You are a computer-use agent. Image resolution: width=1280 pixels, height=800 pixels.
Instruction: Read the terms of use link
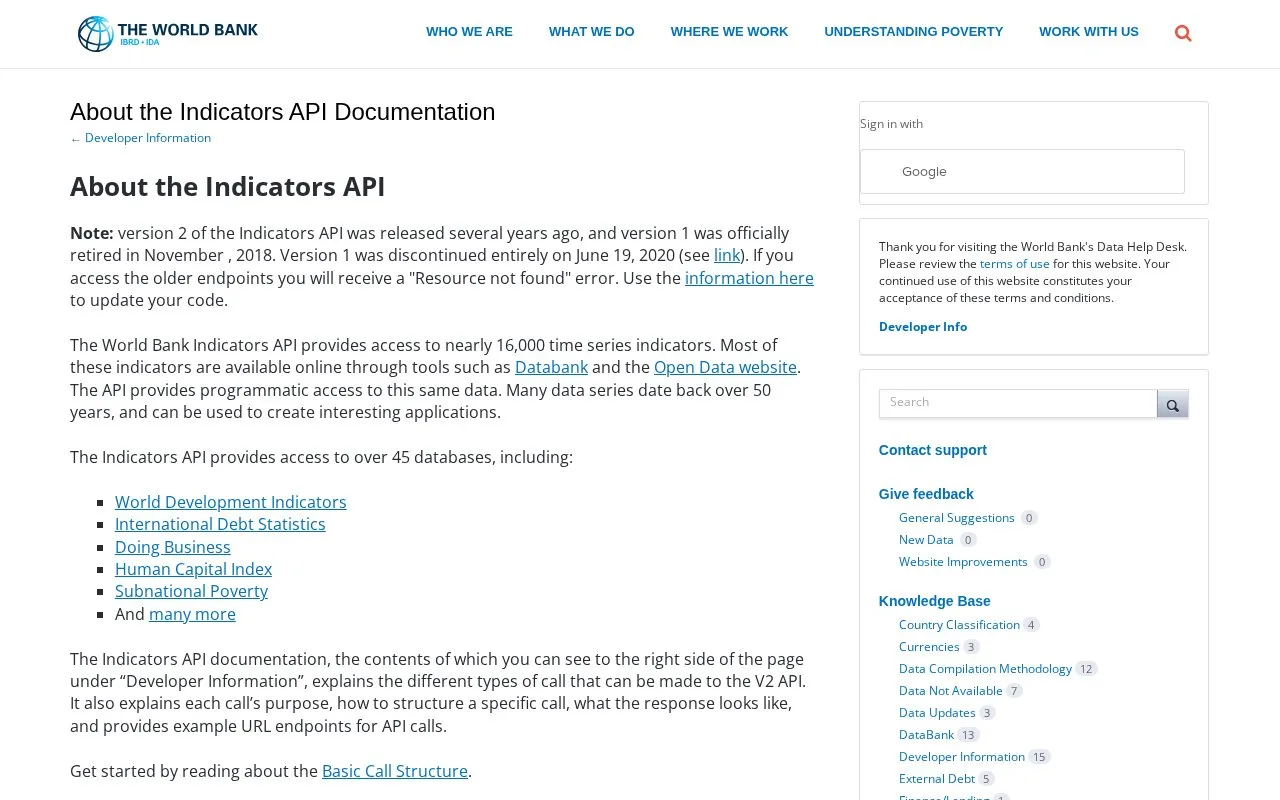point(1015,264)
